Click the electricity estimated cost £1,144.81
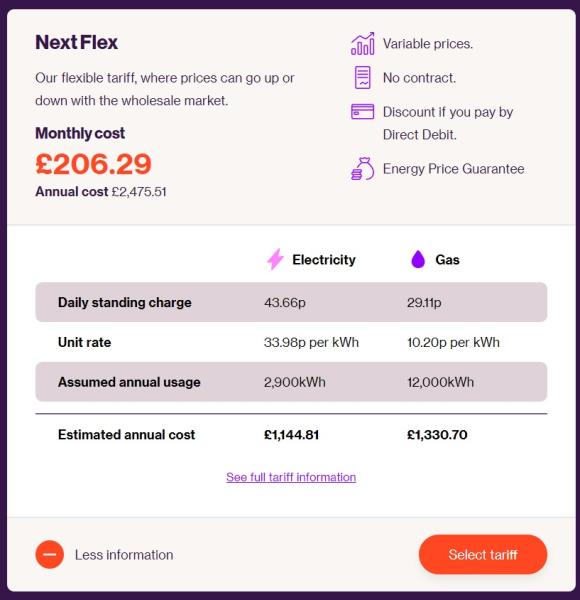 [x=292, y=435]
